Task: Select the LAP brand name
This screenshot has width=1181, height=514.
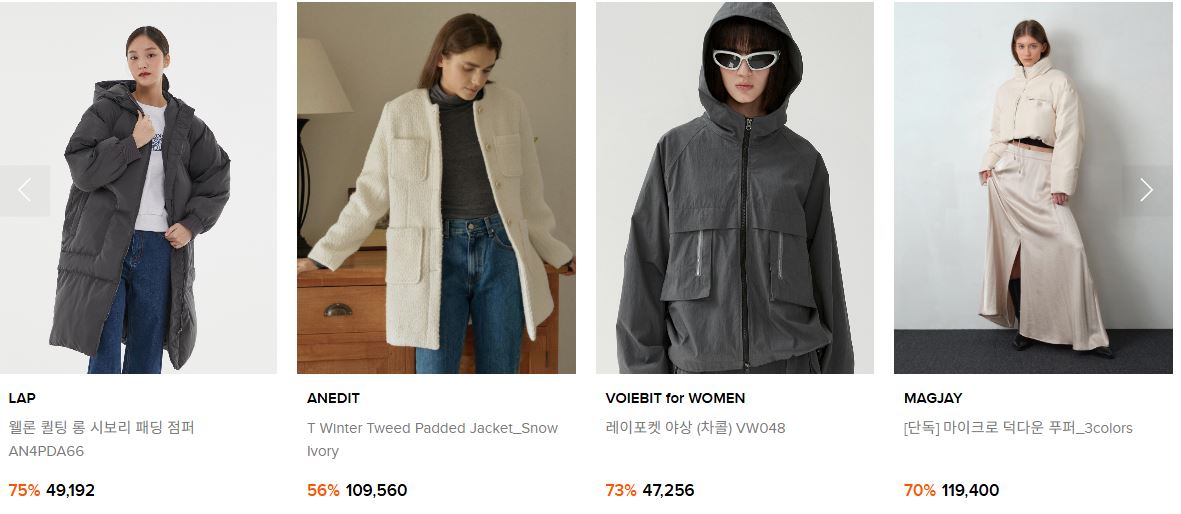Action: (x=22, y=398)
